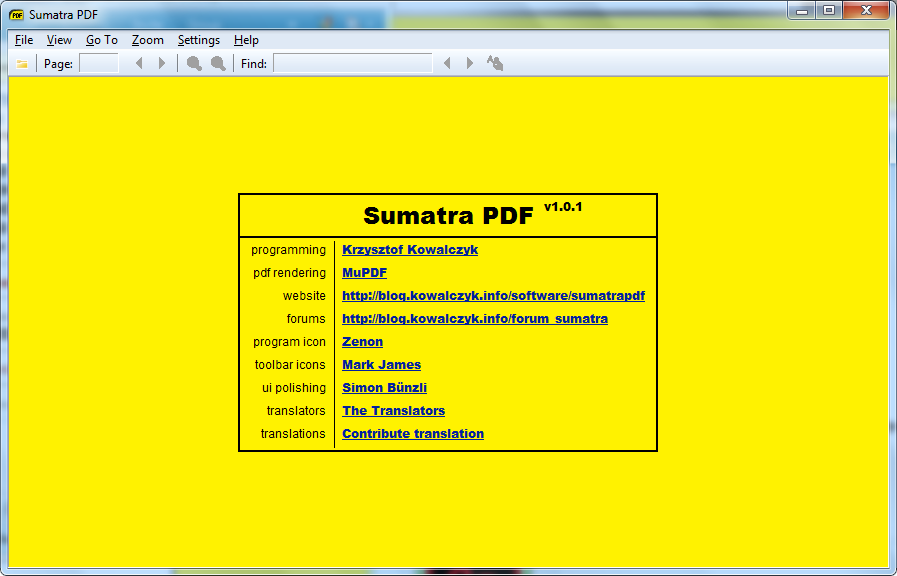Viewport: 897px width, 576px height.
Task: Go to next page arrow
Action: (x=162, y=63)
